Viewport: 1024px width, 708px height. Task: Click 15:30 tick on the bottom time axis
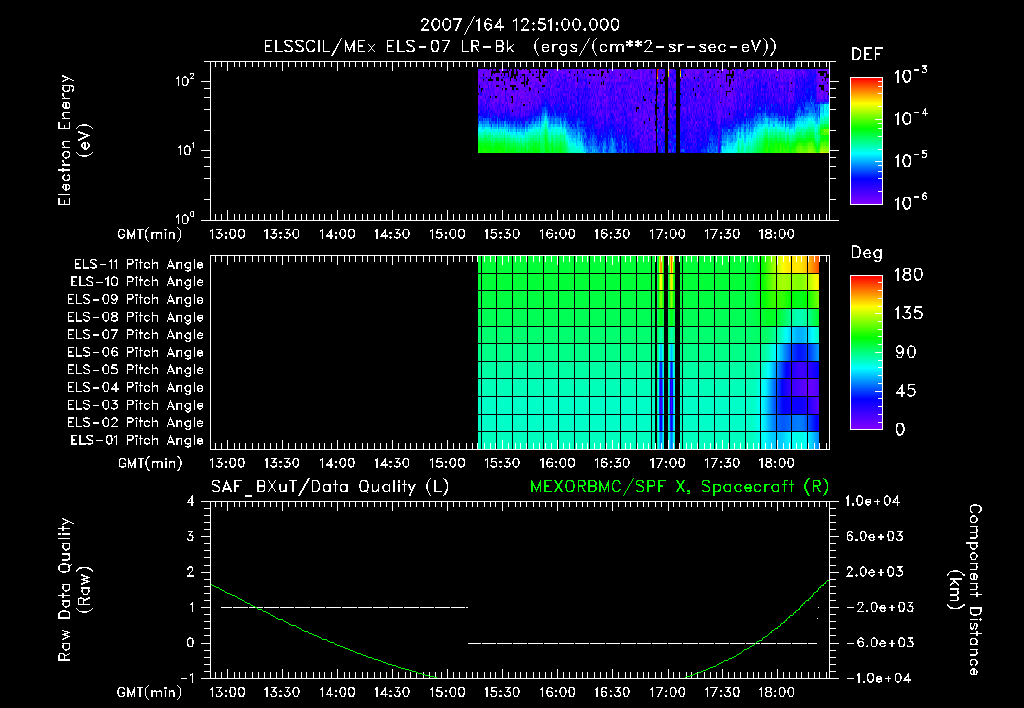tap(502, 692)
